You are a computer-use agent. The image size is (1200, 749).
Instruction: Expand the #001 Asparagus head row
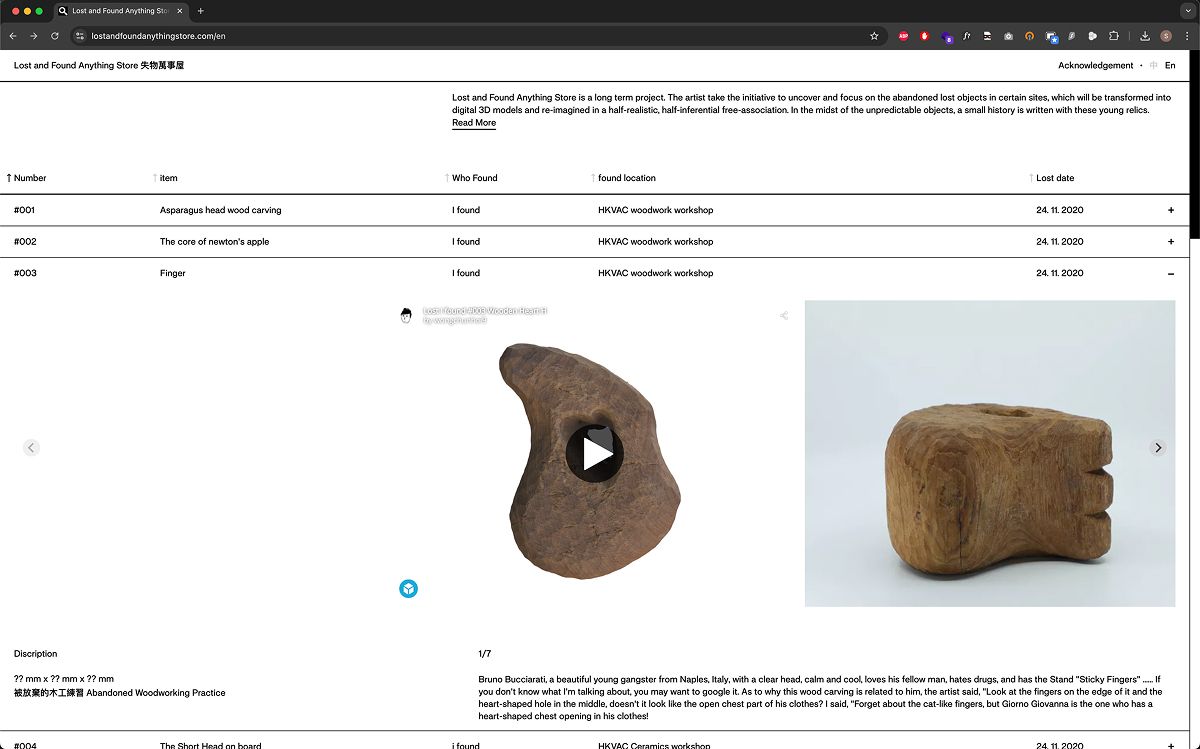click(x=1171, y=210)
